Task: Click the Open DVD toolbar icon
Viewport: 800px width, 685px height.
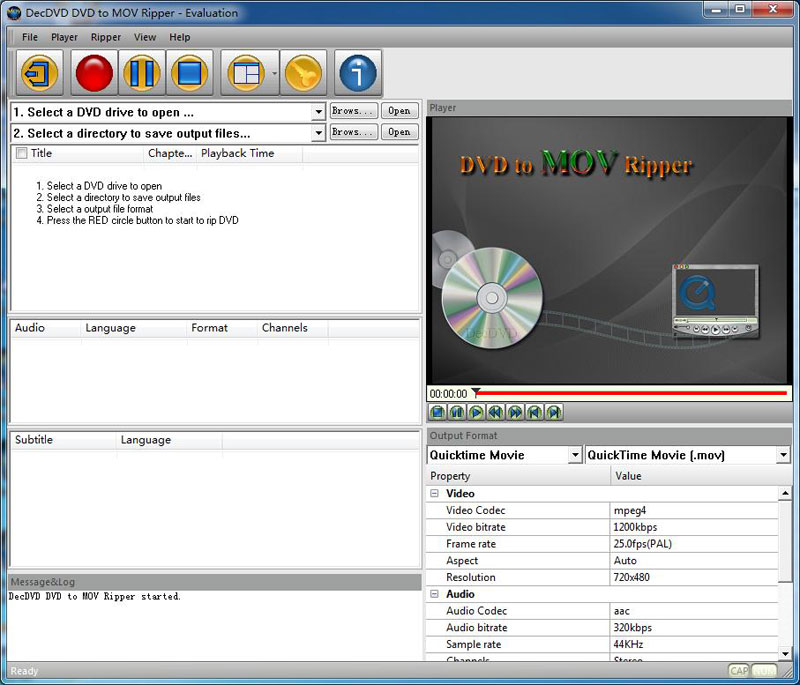Action: tap(39, 73)
